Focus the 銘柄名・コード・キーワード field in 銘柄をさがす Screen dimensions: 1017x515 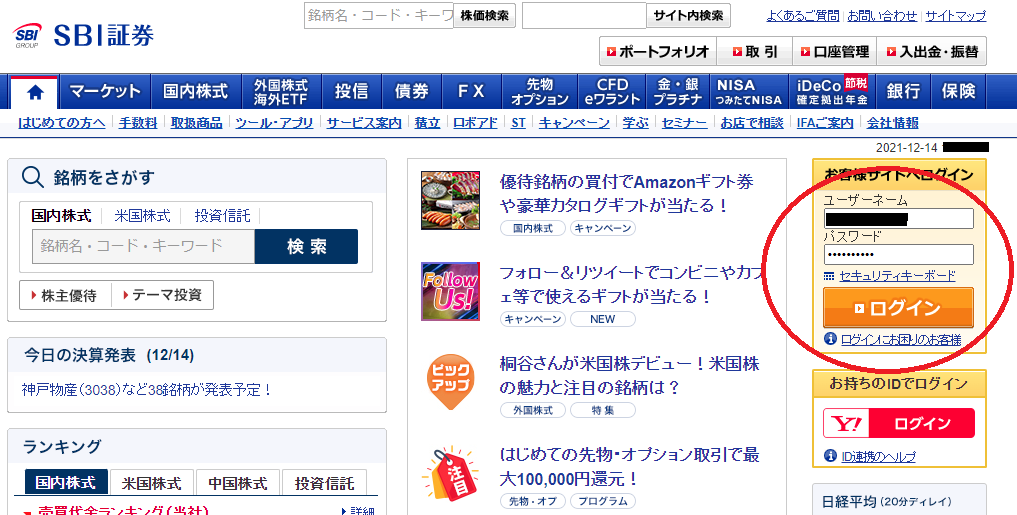pos(143,246)
